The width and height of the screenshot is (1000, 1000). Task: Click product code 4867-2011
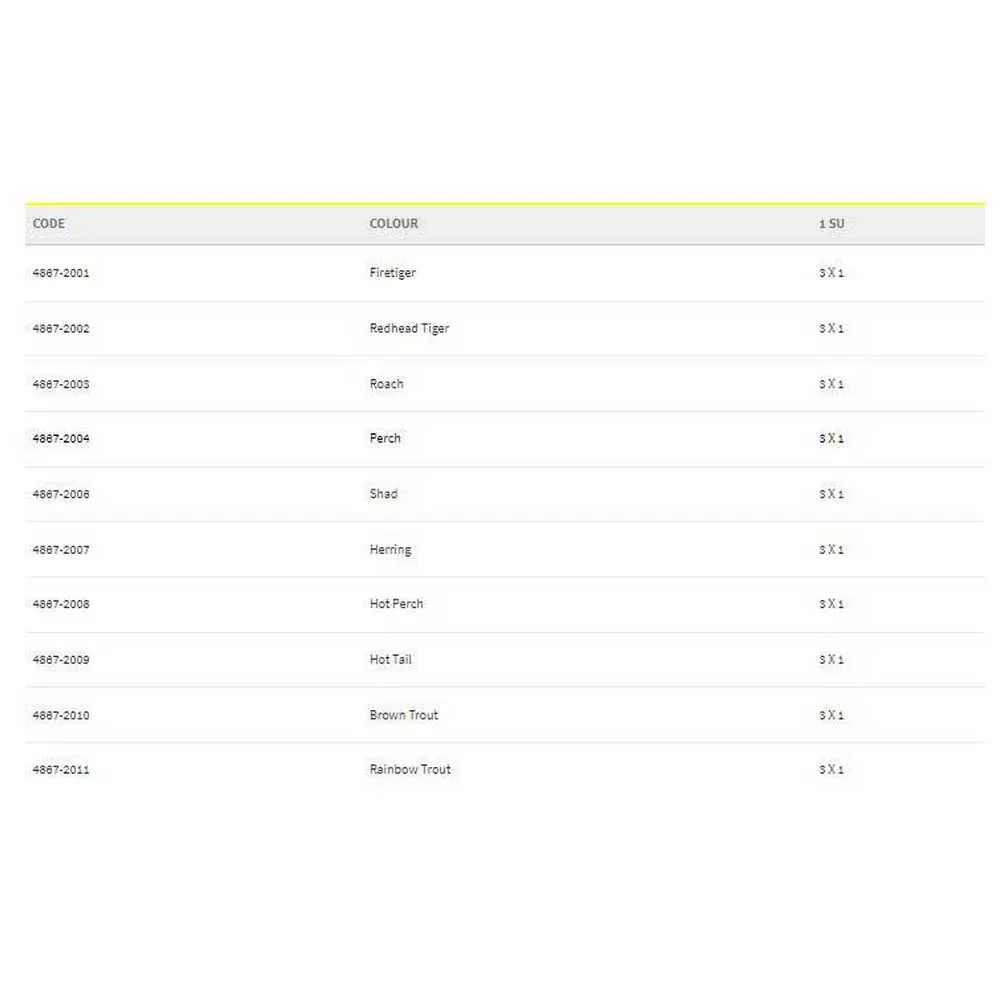61,770
